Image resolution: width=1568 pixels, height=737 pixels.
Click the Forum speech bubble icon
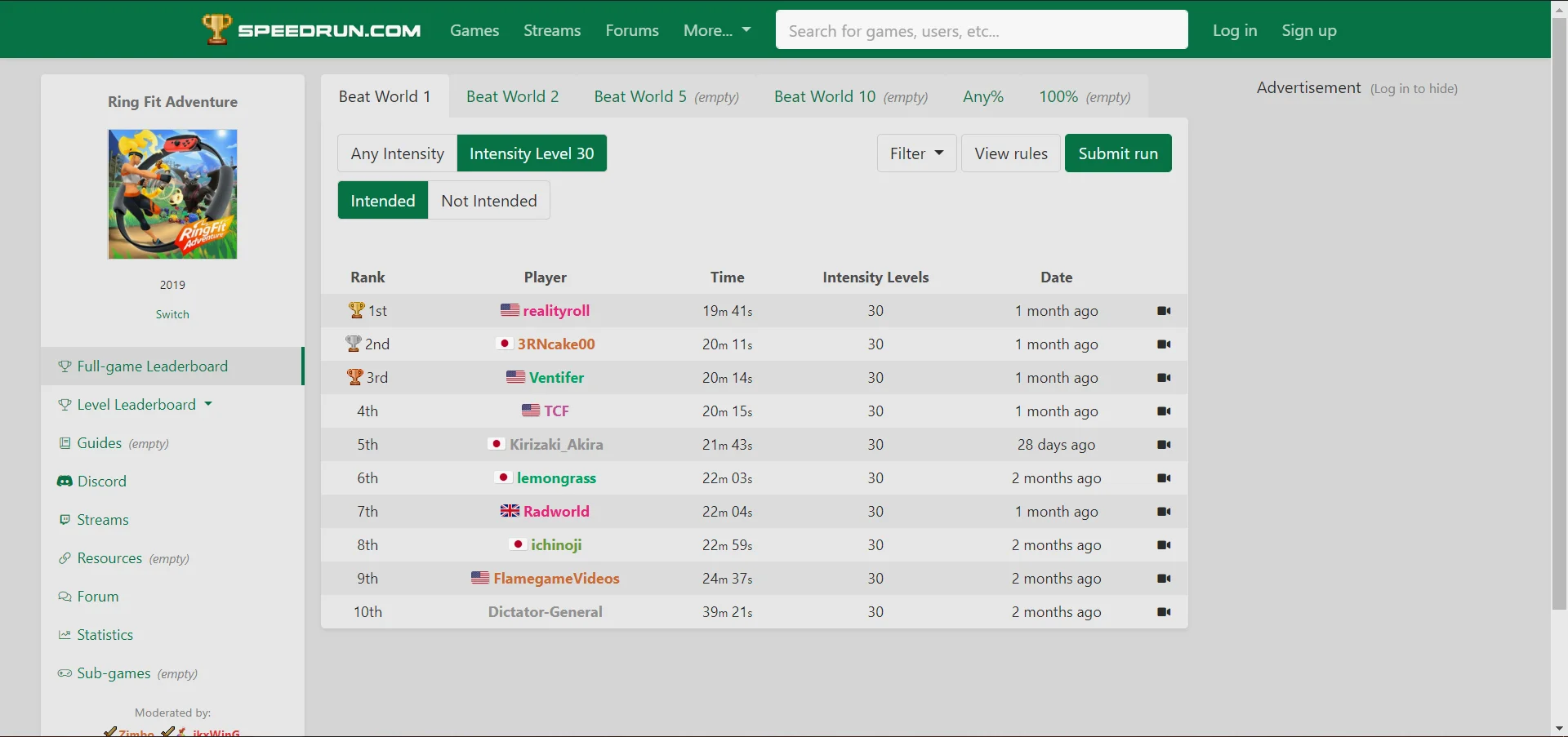point(65,597)
